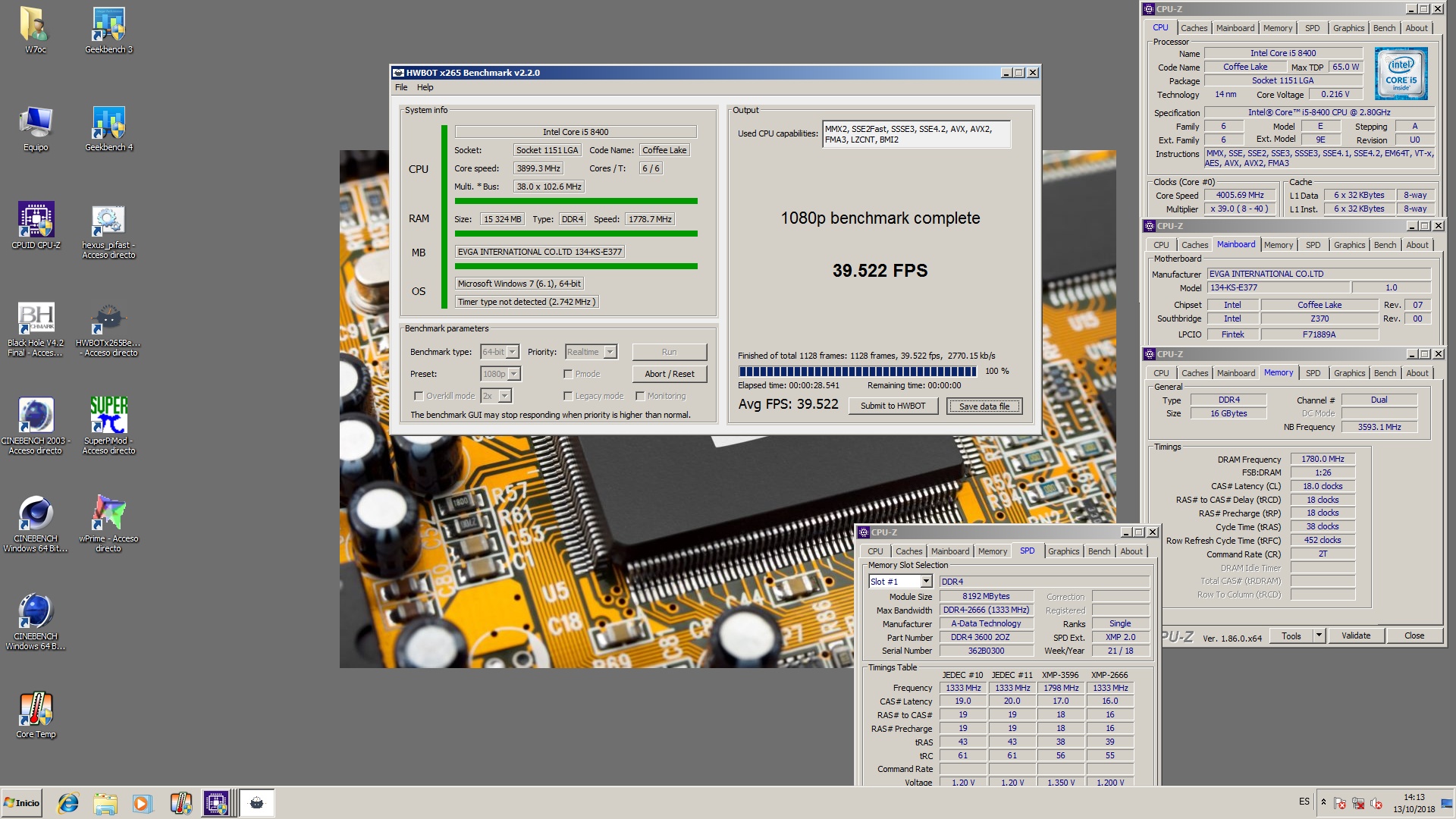The width and height of the screenshot is (1456, 819).
Task: Open Mainboard tab in SPD CPU-Z window
Action: coord(949,551)
